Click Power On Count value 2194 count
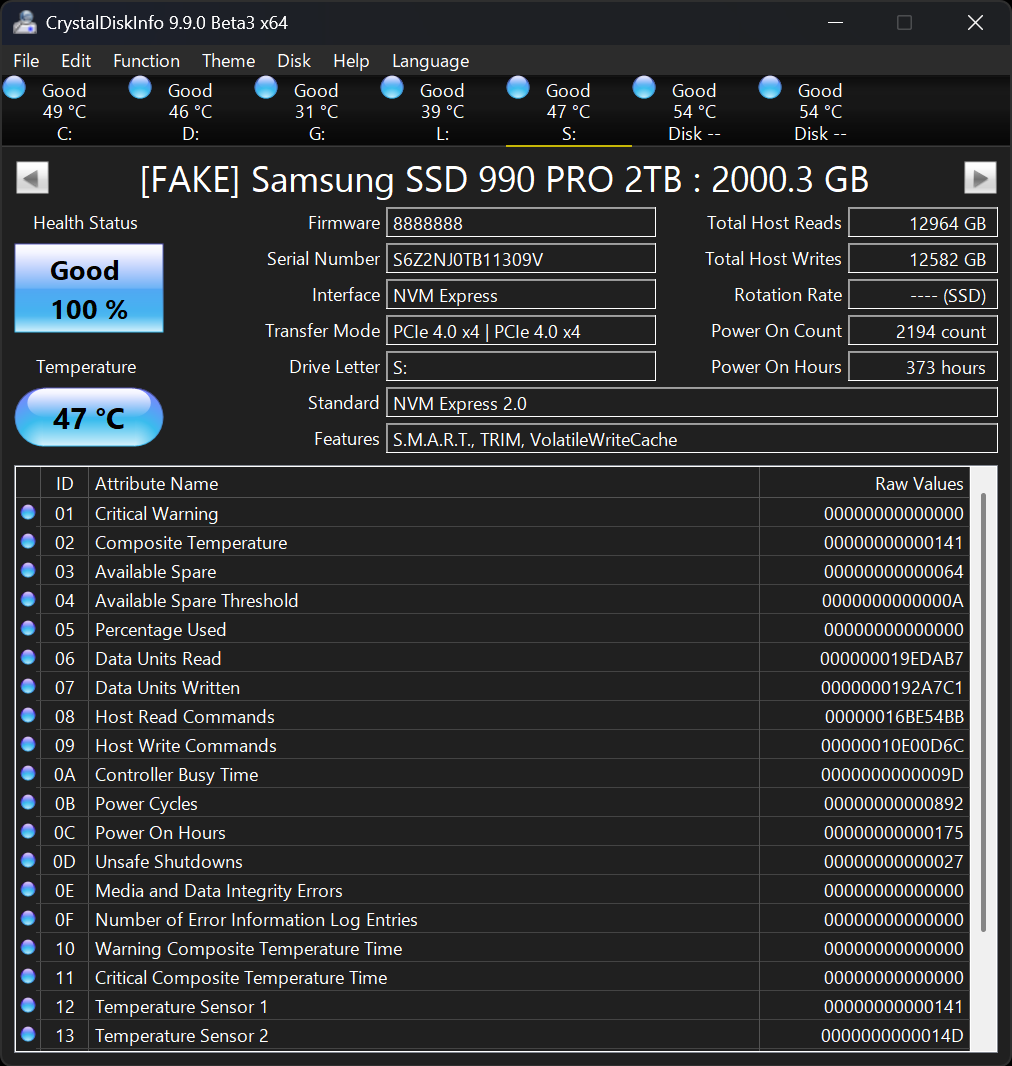The image size is (1012, 1066). tap(923, 331)
